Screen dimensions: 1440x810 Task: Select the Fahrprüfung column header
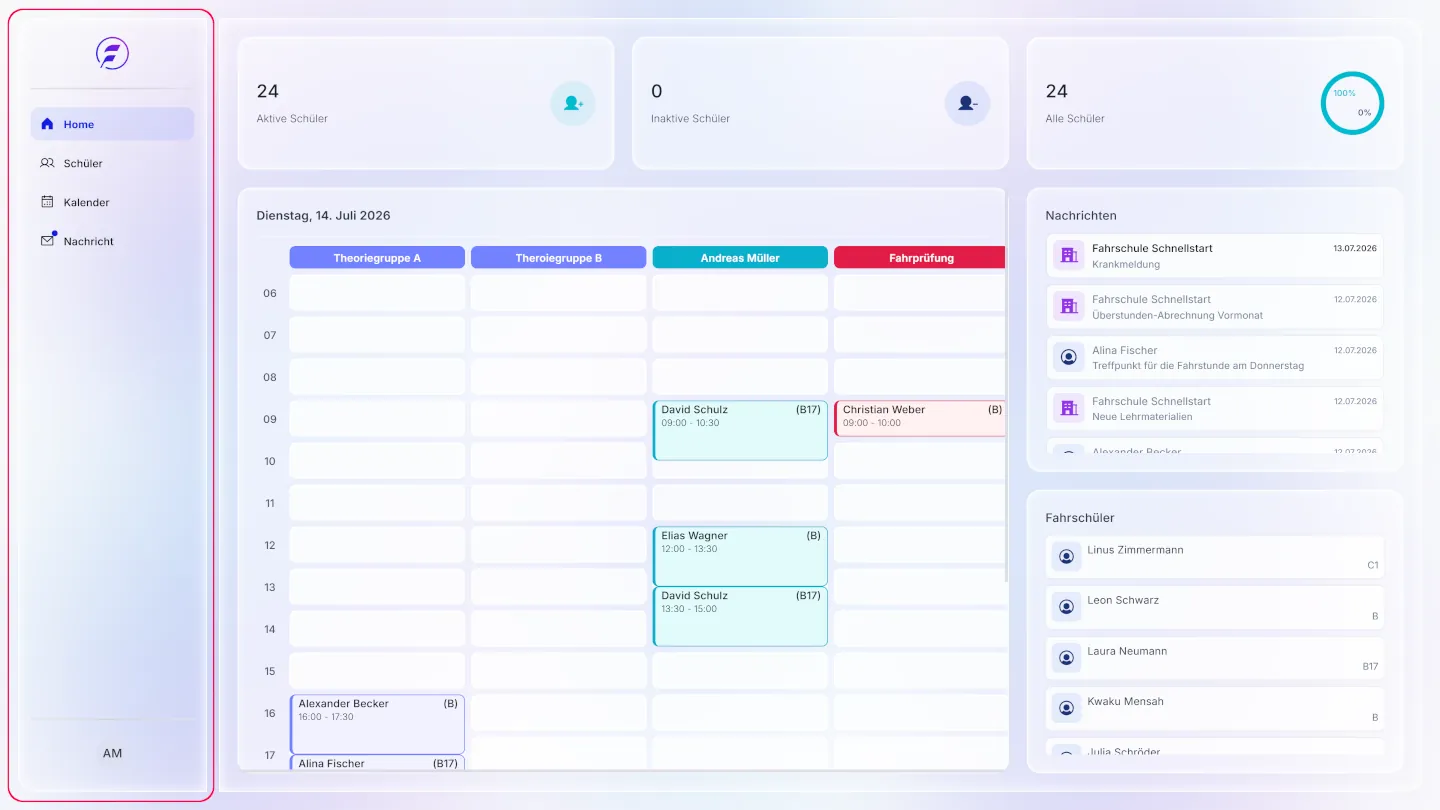click(920, 257)
